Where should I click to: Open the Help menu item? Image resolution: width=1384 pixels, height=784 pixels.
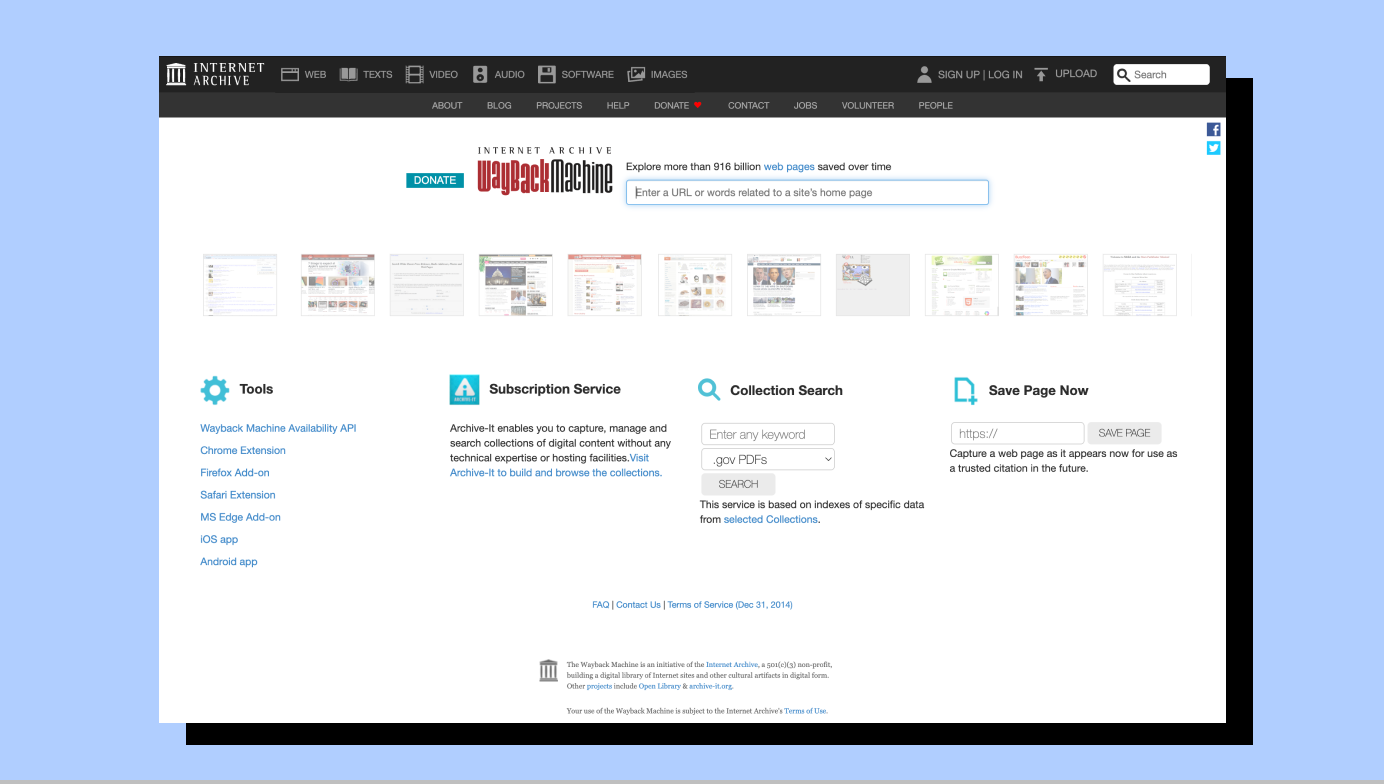(618, 105)
